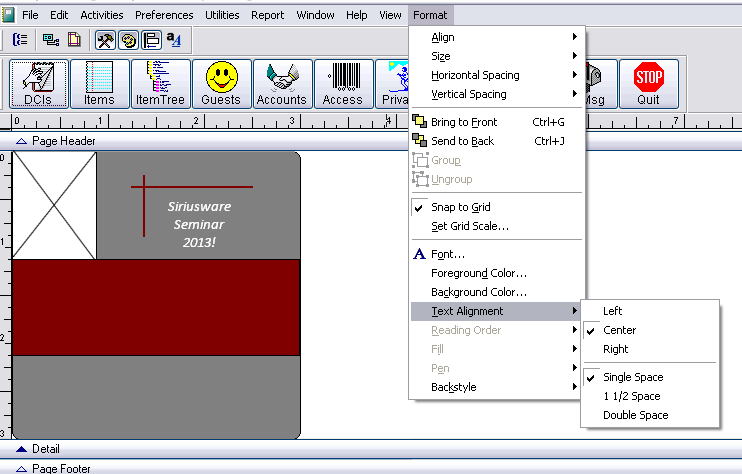Open the Access barcode module
The width and height of the screenshot is (742, 474).
344,84
